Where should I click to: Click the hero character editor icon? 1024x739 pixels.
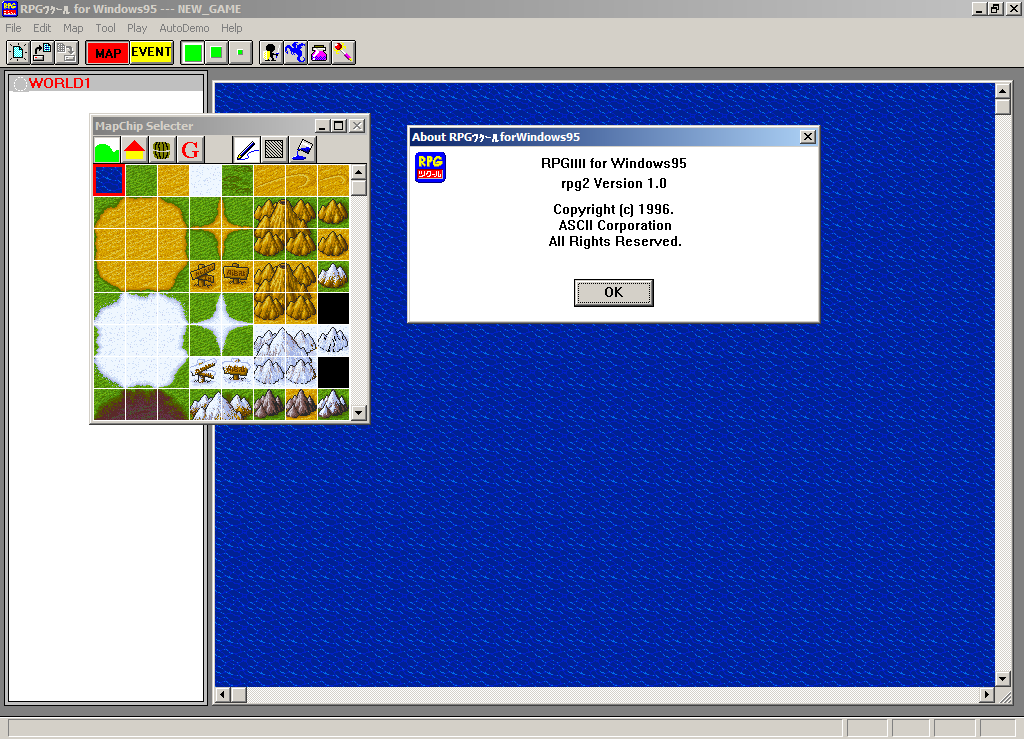click(x=271, y=52)
